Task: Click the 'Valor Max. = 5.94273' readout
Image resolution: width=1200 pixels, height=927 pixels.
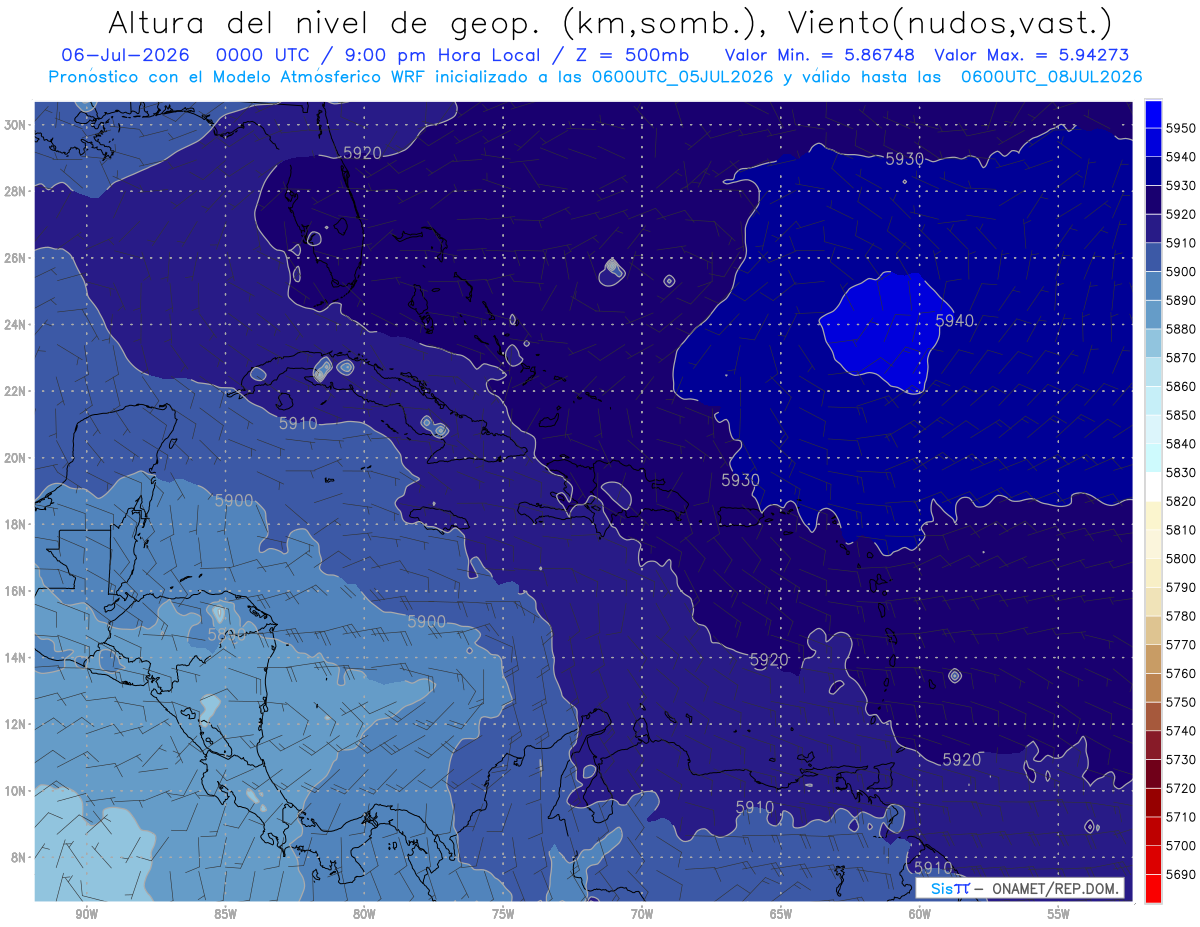Action: pyautogui.click(x=1032, y=55)
